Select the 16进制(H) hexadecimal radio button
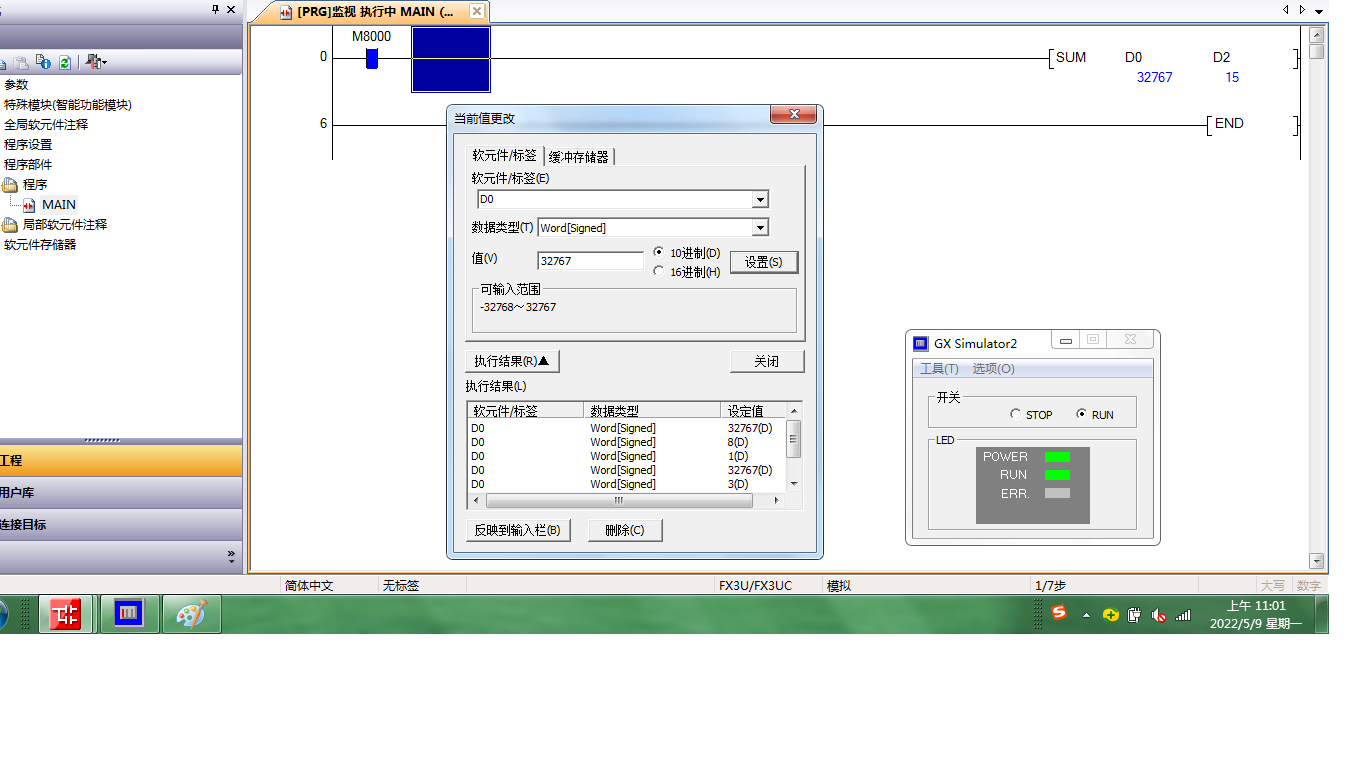 tap(658, 271)
